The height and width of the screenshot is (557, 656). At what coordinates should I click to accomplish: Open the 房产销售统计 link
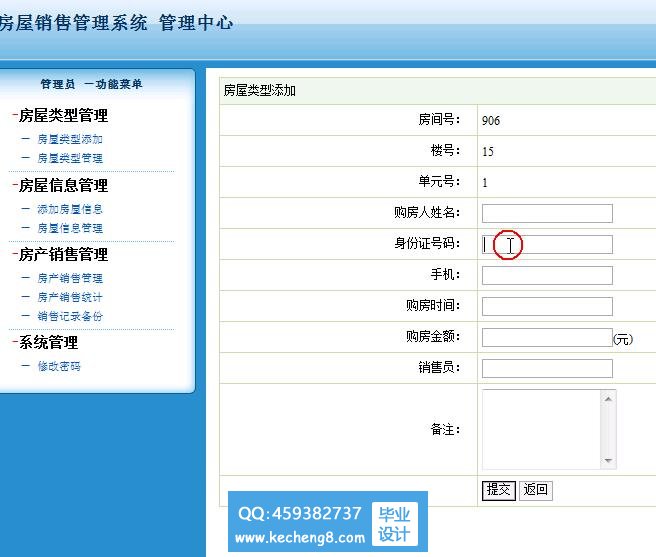pyautogui.click(x=70, y=297)
